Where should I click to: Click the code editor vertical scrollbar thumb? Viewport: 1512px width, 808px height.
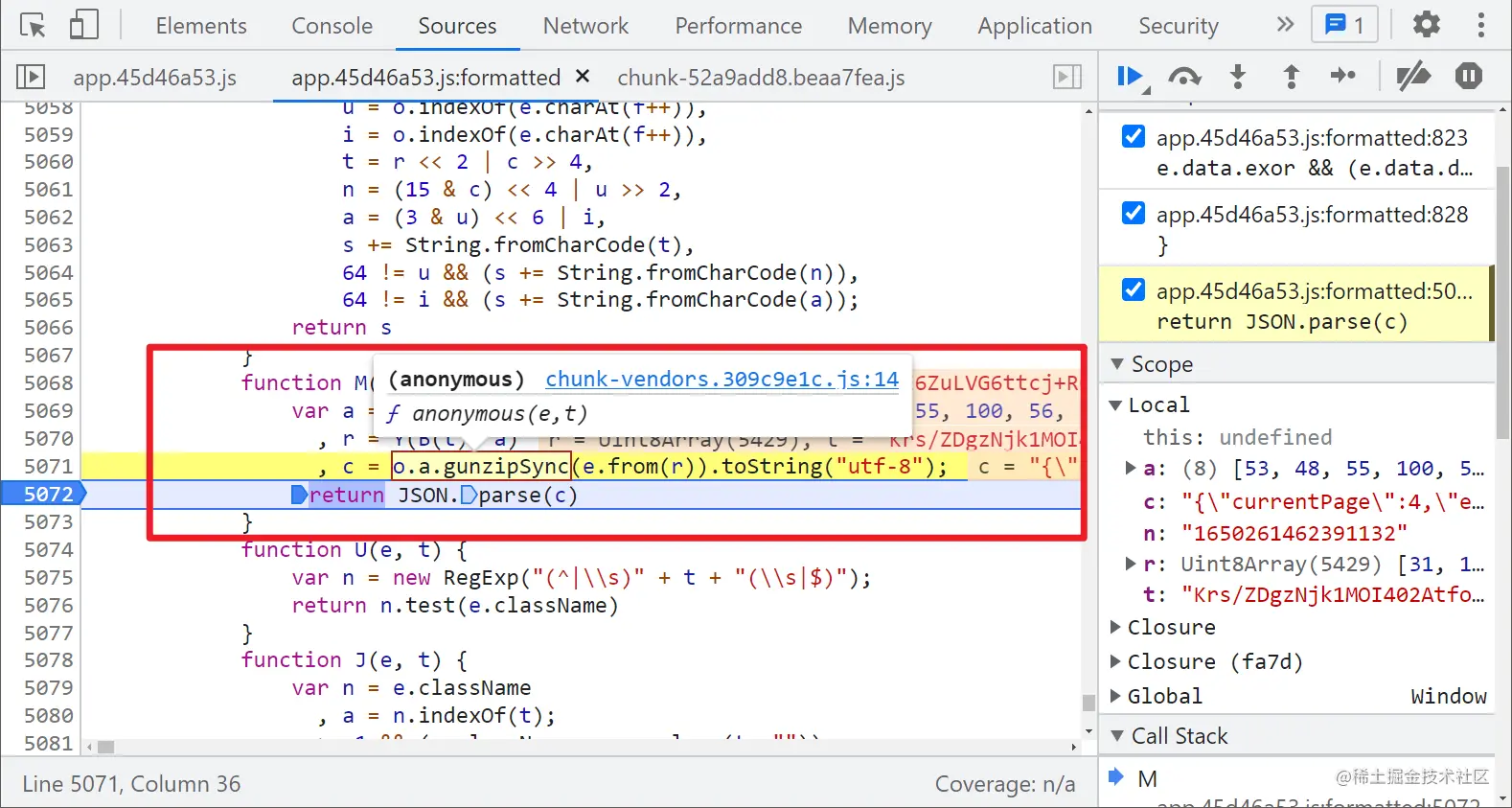(x=1088, y=703)
